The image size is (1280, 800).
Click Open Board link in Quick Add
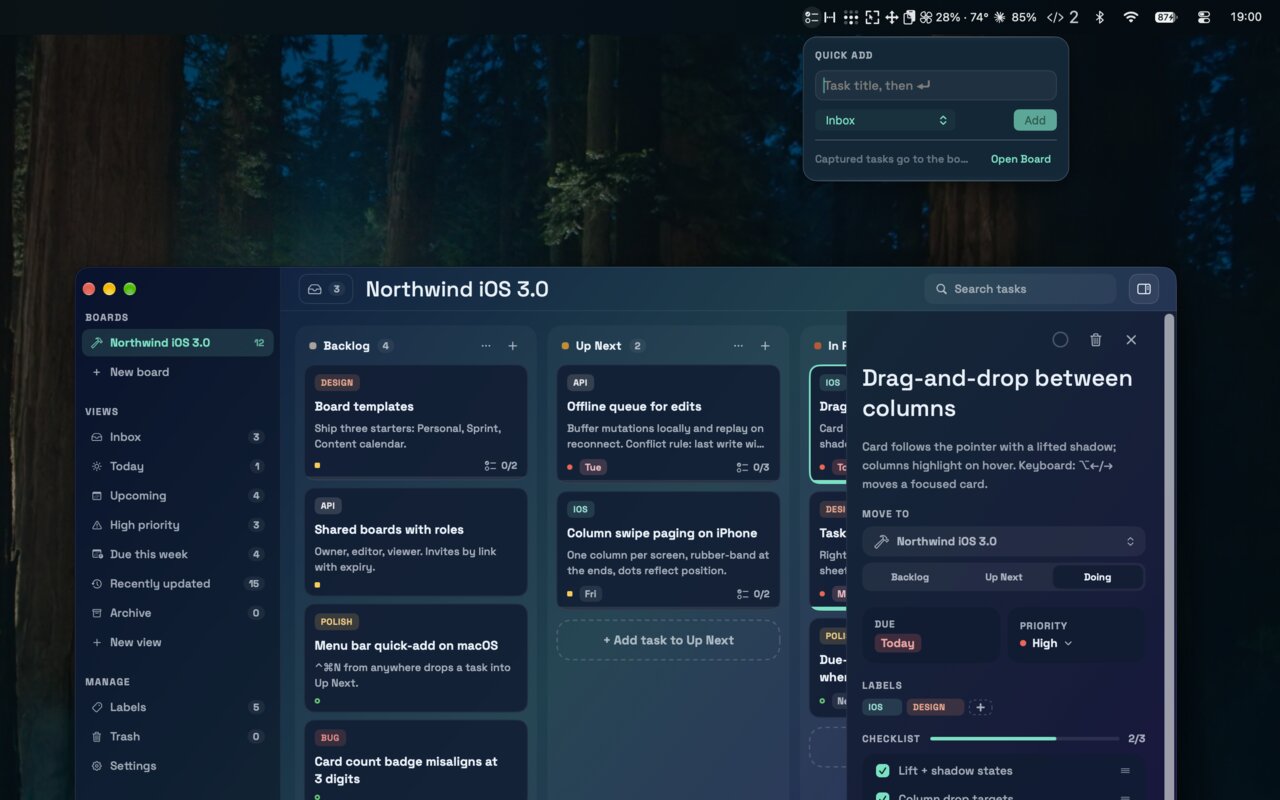1020,159
